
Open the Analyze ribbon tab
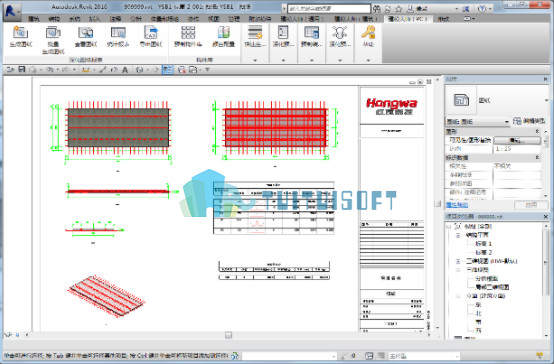coord(136,19)
